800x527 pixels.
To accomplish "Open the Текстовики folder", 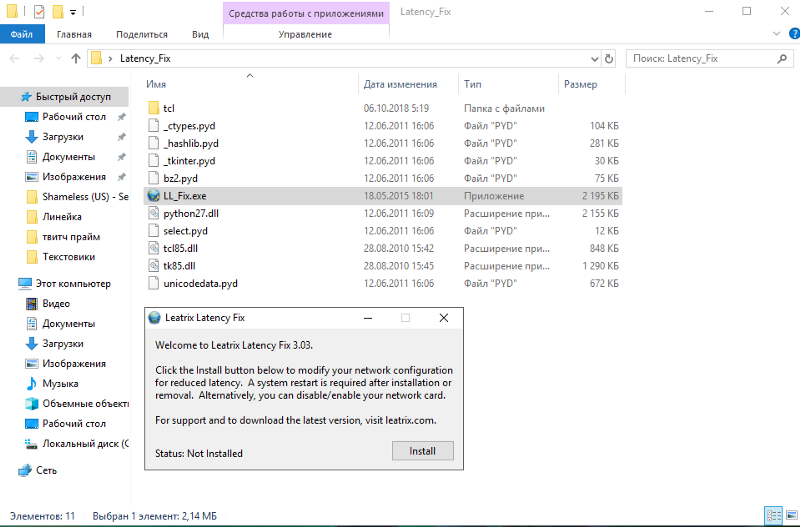I will [x=68, y=257].
